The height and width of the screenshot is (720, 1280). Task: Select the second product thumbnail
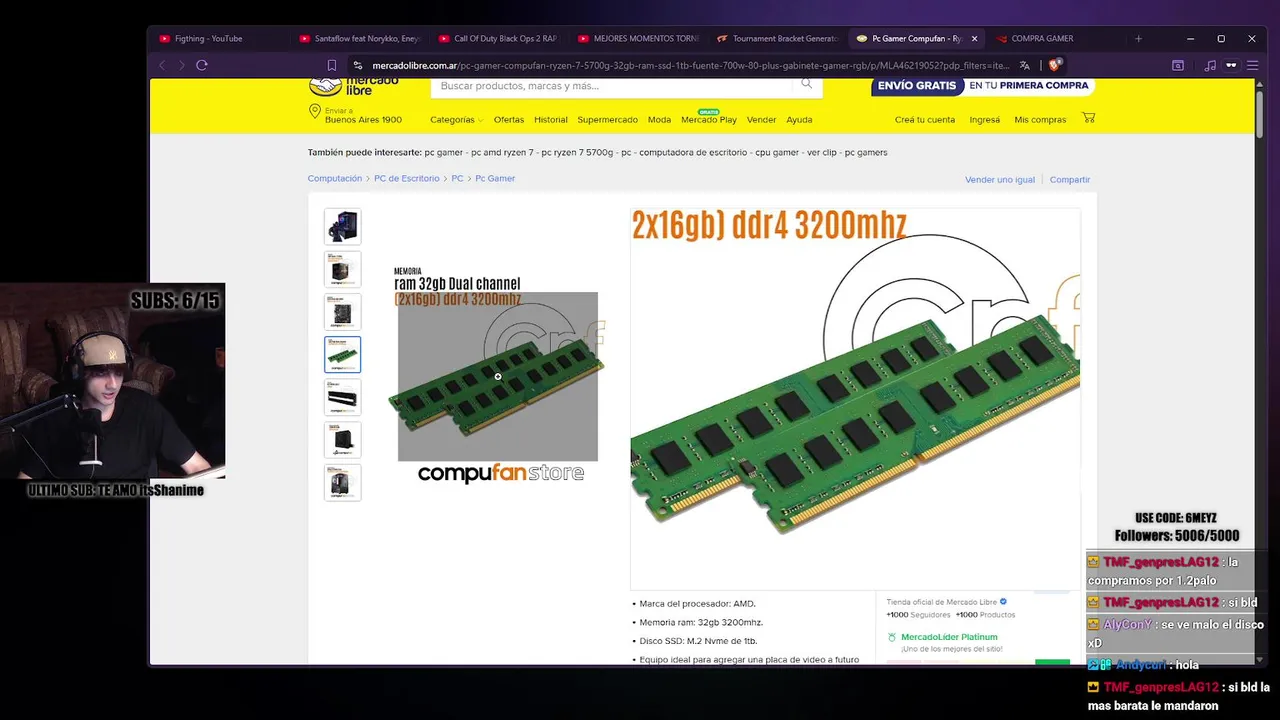tap(342, 270)
